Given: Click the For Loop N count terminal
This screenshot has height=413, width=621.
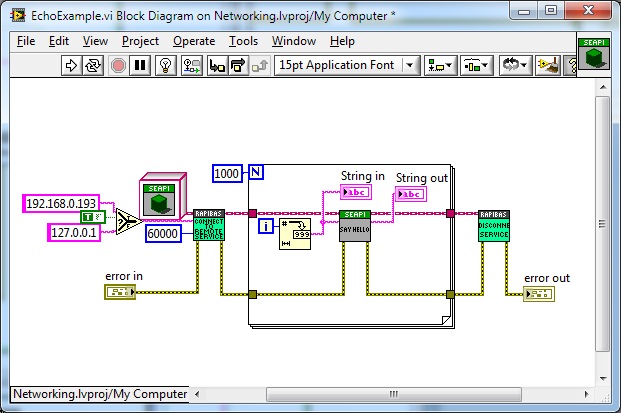Looking at the screenshot, I should pos(256,172).
